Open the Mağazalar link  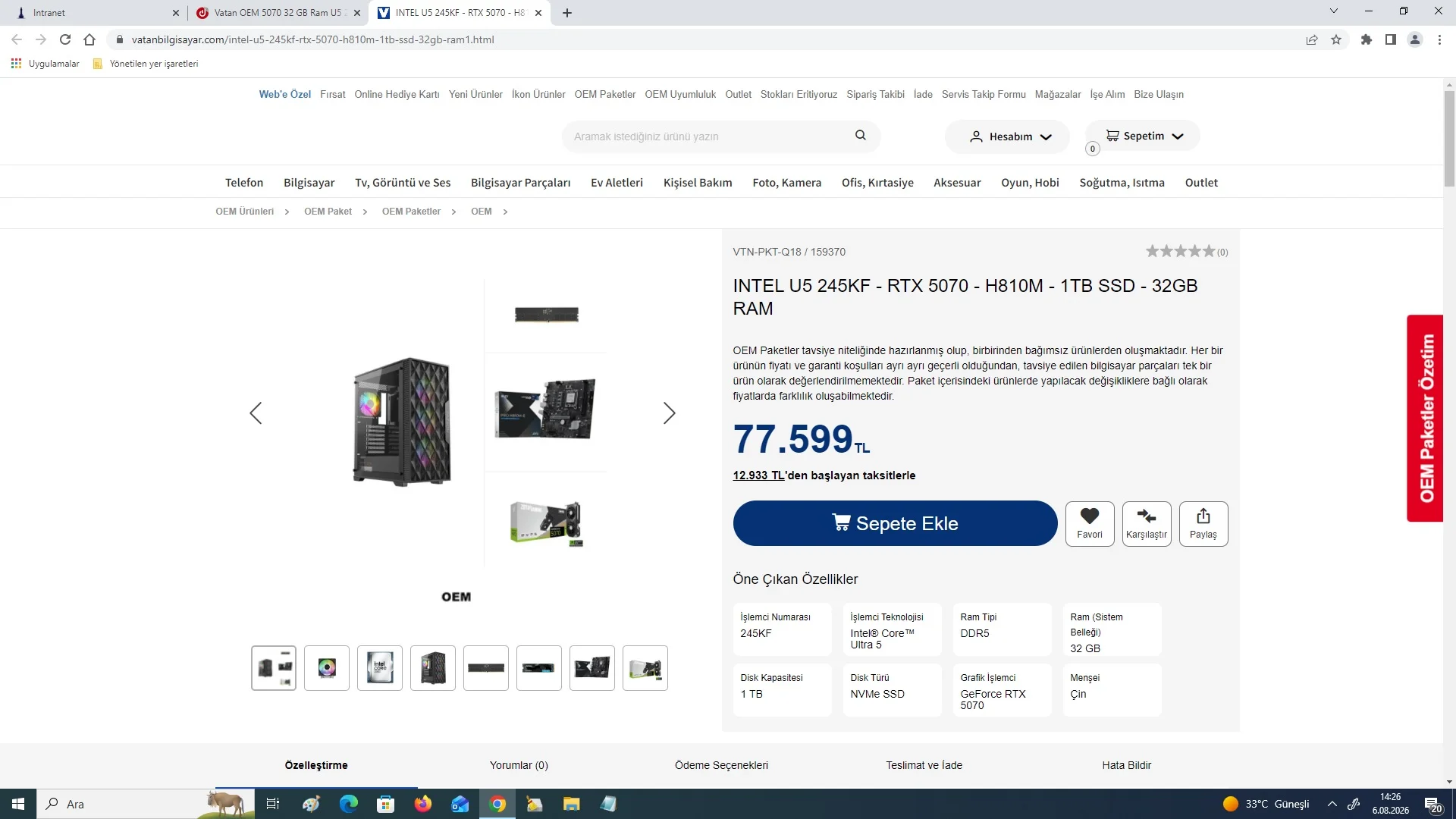tap(1058, 95)
